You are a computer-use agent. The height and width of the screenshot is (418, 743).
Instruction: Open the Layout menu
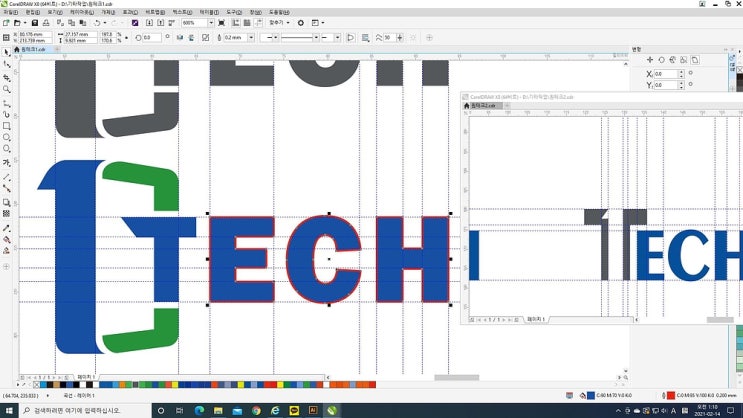pyautogui.click(x=82, y=12)
